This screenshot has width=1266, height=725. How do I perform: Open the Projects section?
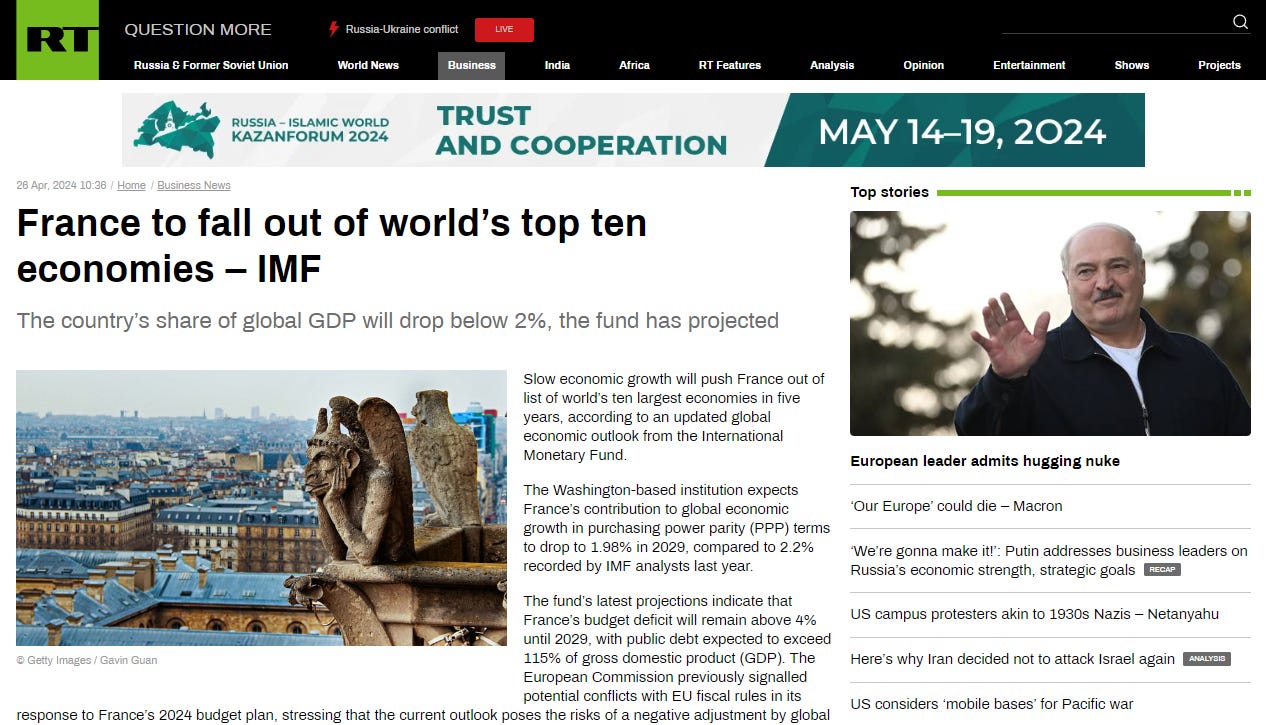1219,65
